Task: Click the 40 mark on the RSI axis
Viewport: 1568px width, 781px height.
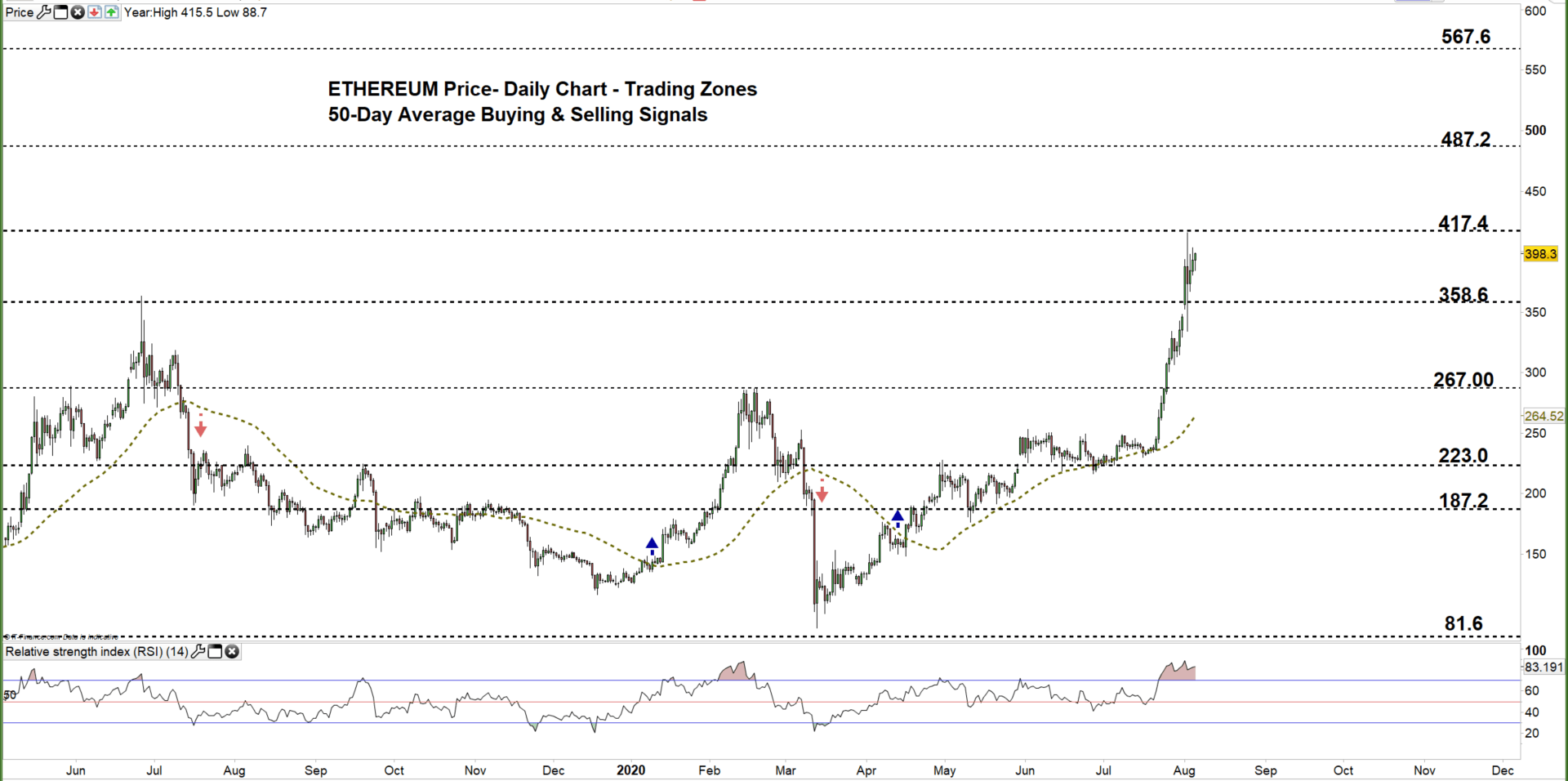Action: 1532,712
